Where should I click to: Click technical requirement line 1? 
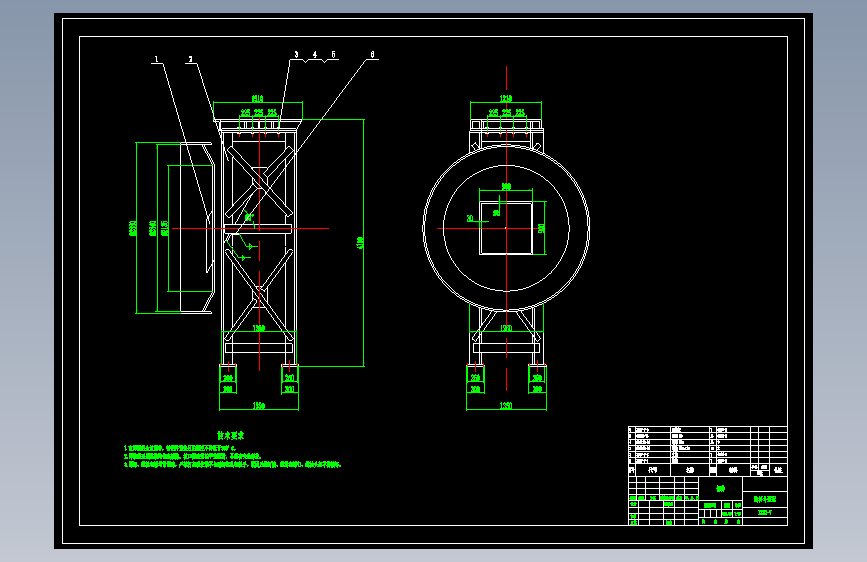pyautogui.click(x=180, y=448)
